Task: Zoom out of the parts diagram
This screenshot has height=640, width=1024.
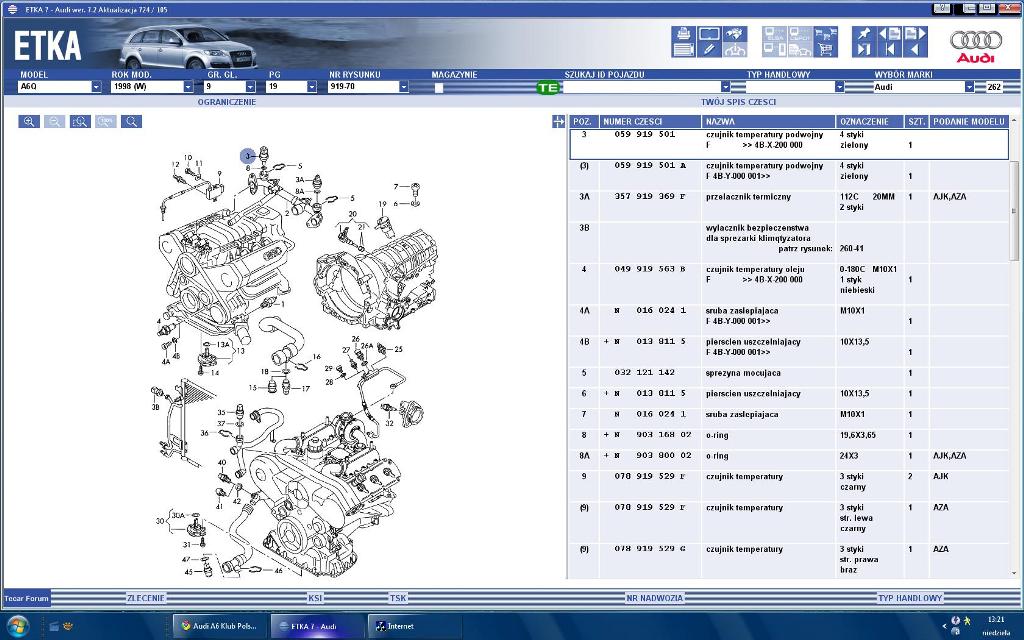Action: click(x=54, y=121)
